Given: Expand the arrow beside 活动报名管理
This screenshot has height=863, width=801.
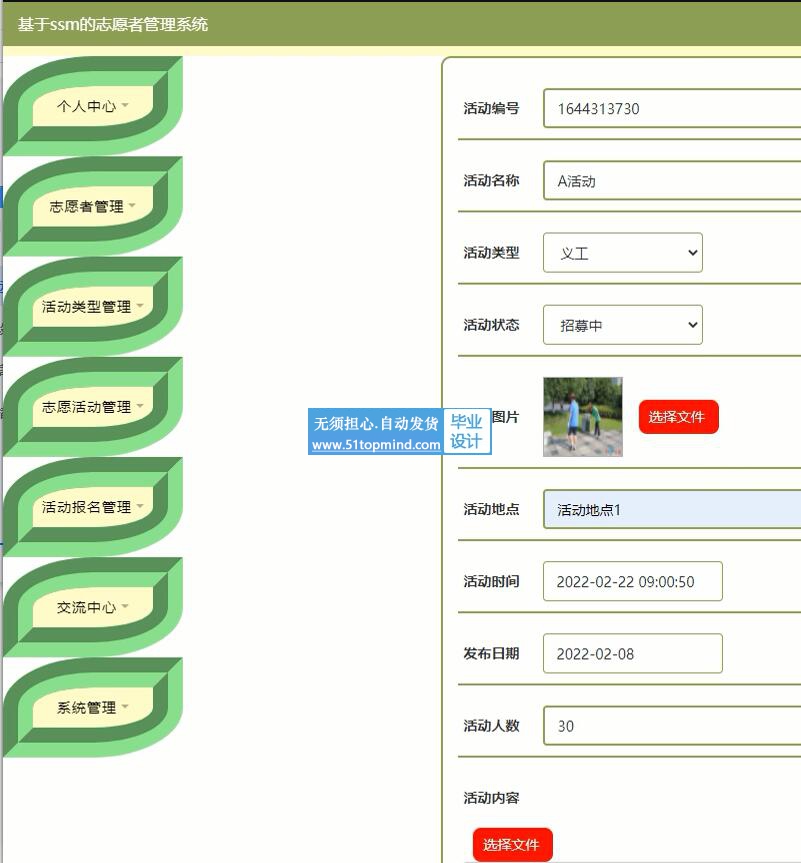Looking at the screenshot, I should pyautogui.click(x=140, y=506).
